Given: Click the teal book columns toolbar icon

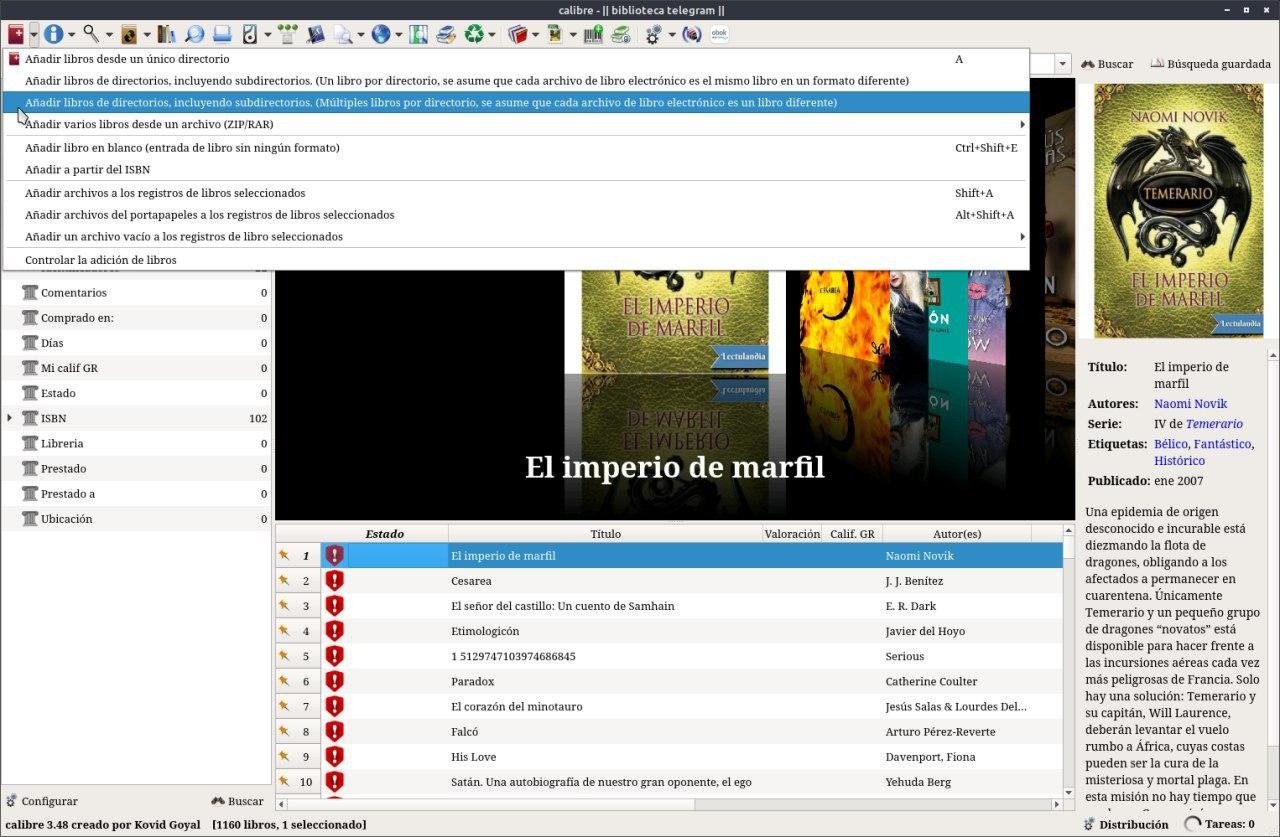Looking at the screenshot, I should click(x=419, y=35).
